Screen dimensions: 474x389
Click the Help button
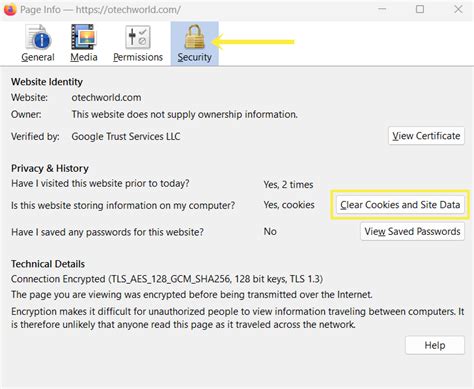click(435, 345)
